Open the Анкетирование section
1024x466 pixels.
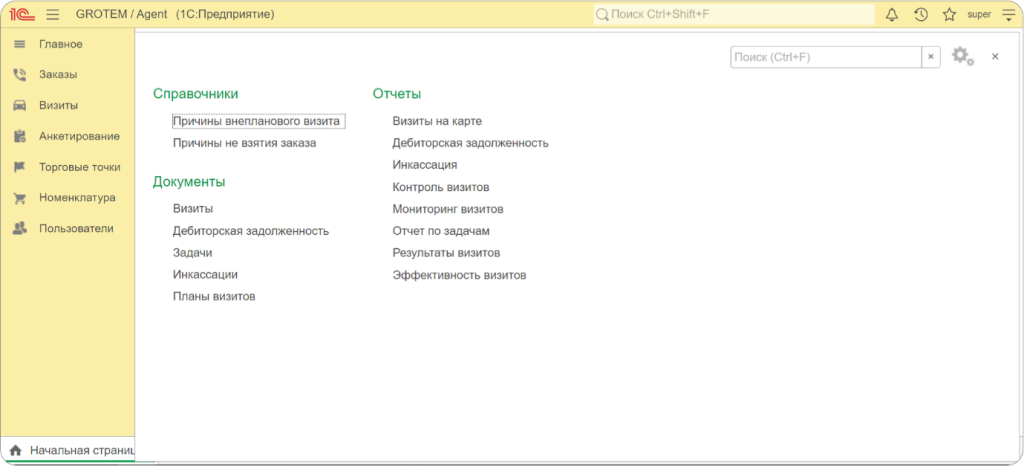[x=79, y=136]
